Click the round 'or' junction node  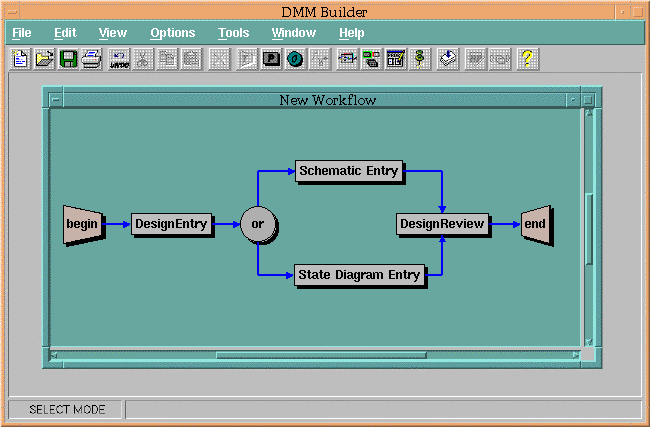coord(257,224)
